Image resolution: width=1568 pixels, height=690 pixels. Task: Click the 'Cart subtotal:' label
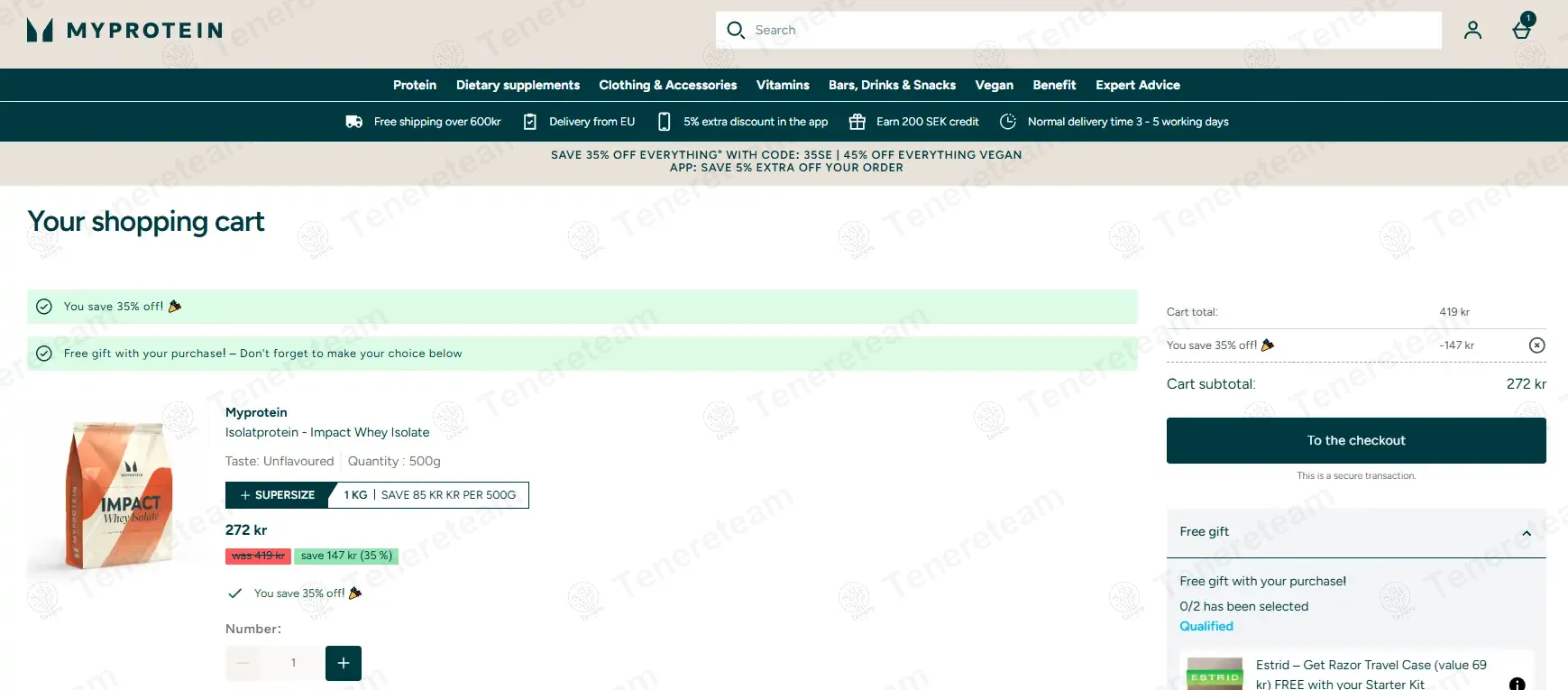[1211, 384]
